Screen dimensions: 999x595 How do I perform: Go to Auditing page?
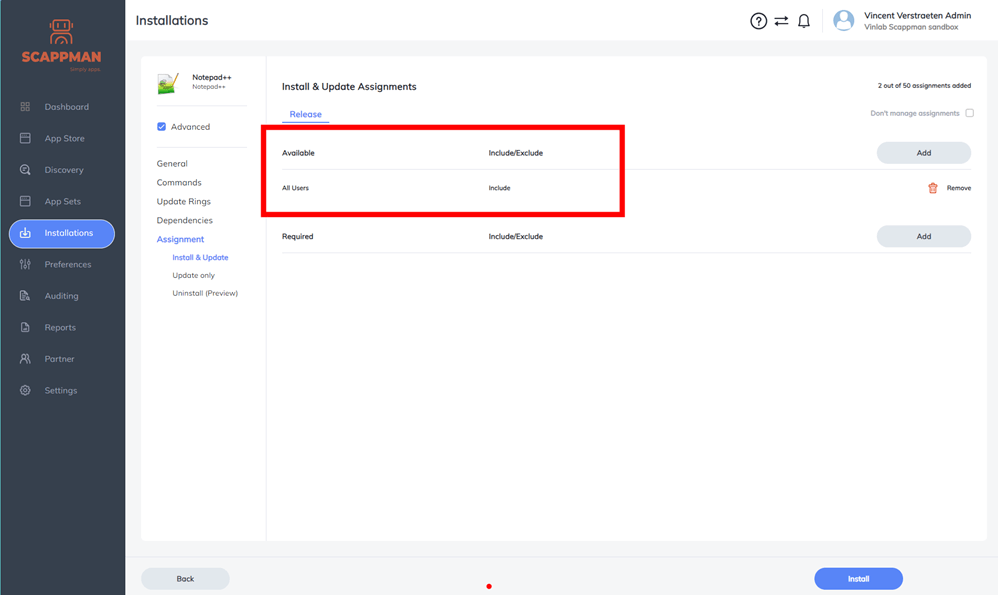click(x=61, y=296)
